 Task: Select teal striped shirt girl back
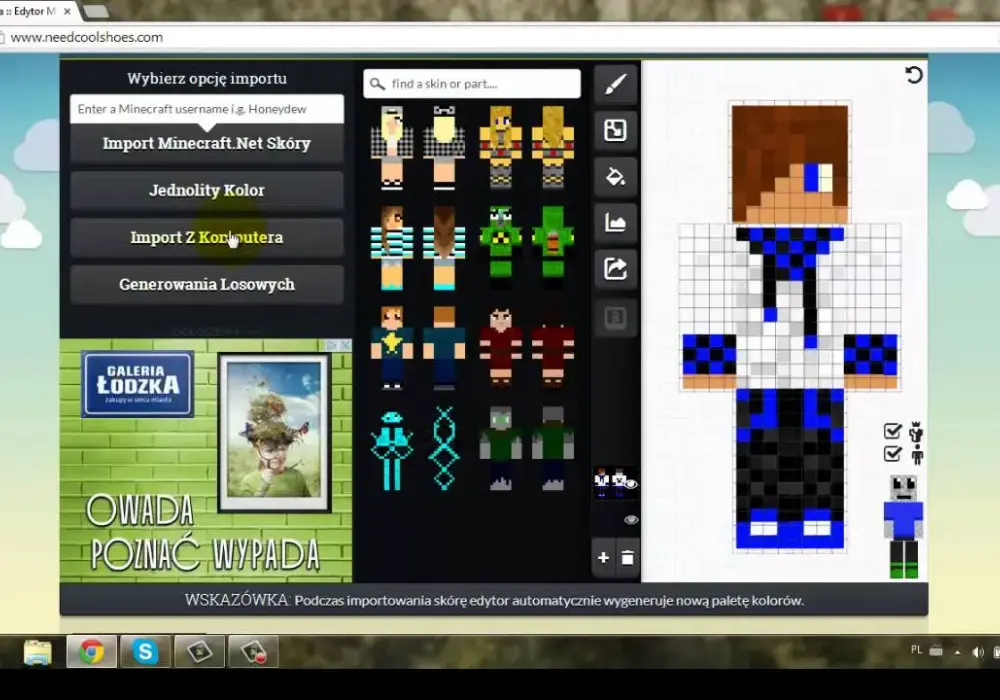point(444,248)
